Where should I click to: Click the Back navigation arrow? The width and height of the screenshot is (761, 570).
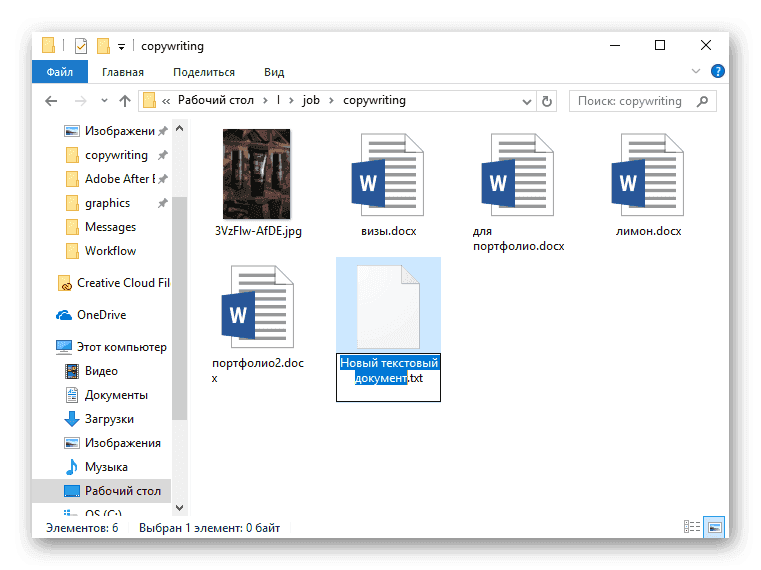point(51,101)
